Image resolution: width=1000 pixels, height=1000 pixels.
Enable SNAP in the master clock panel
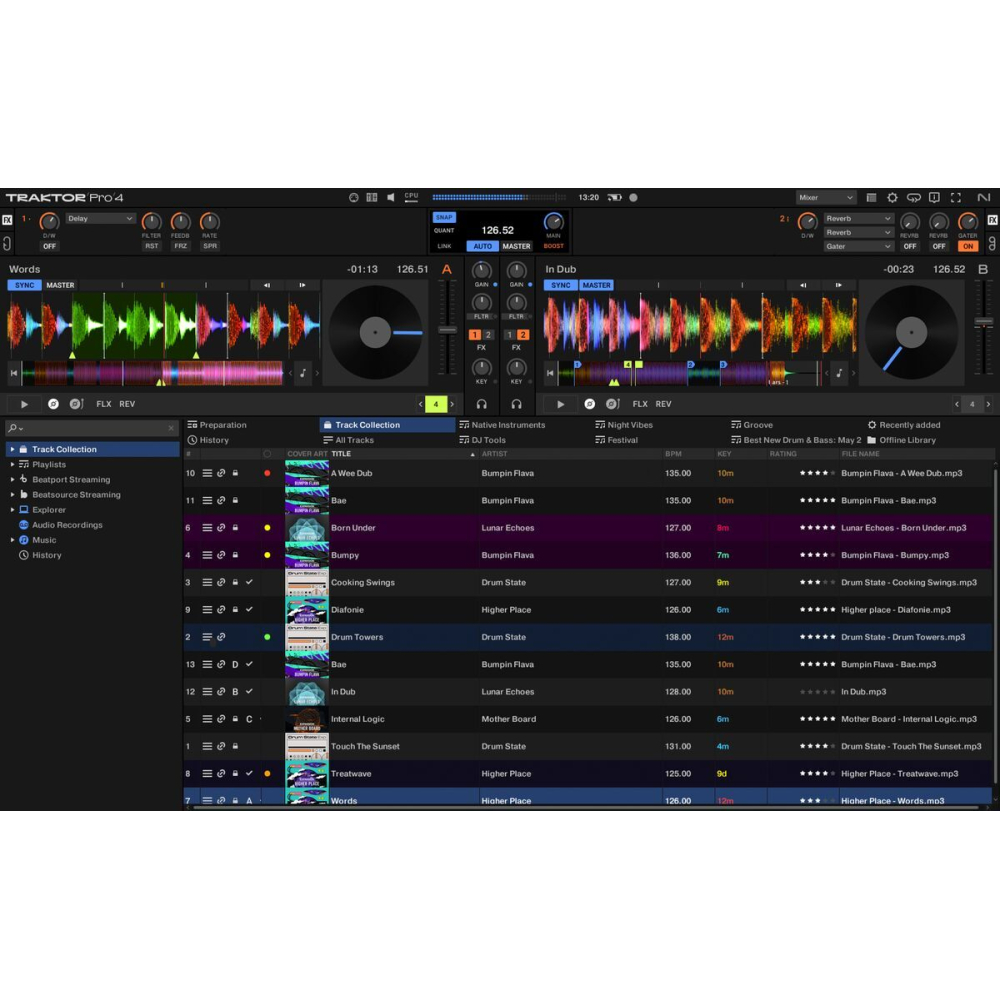pyautogui.click(x=443, y=216)
